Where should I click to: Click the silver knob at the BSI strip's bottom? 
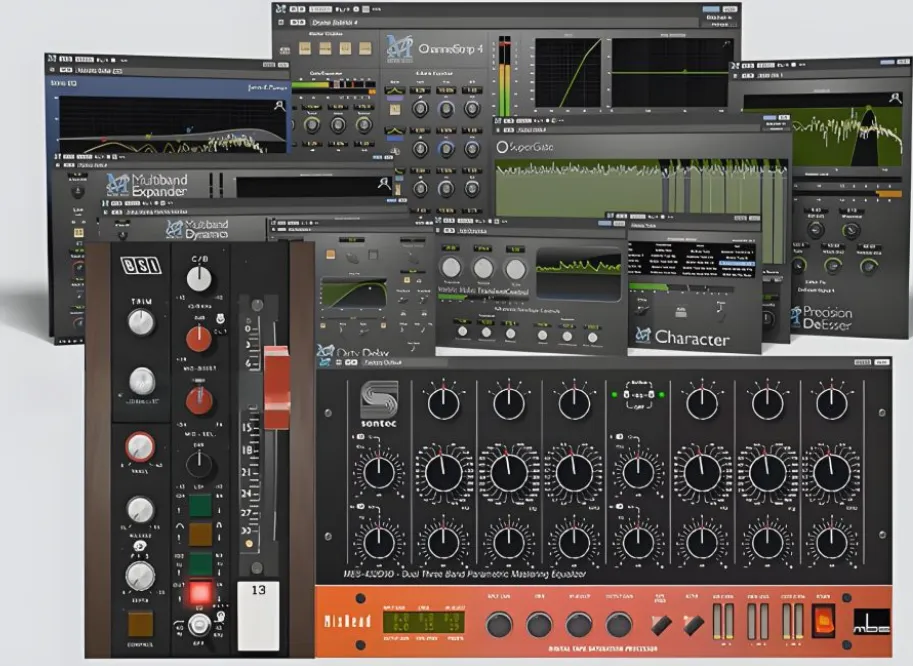tap(200, 625)
